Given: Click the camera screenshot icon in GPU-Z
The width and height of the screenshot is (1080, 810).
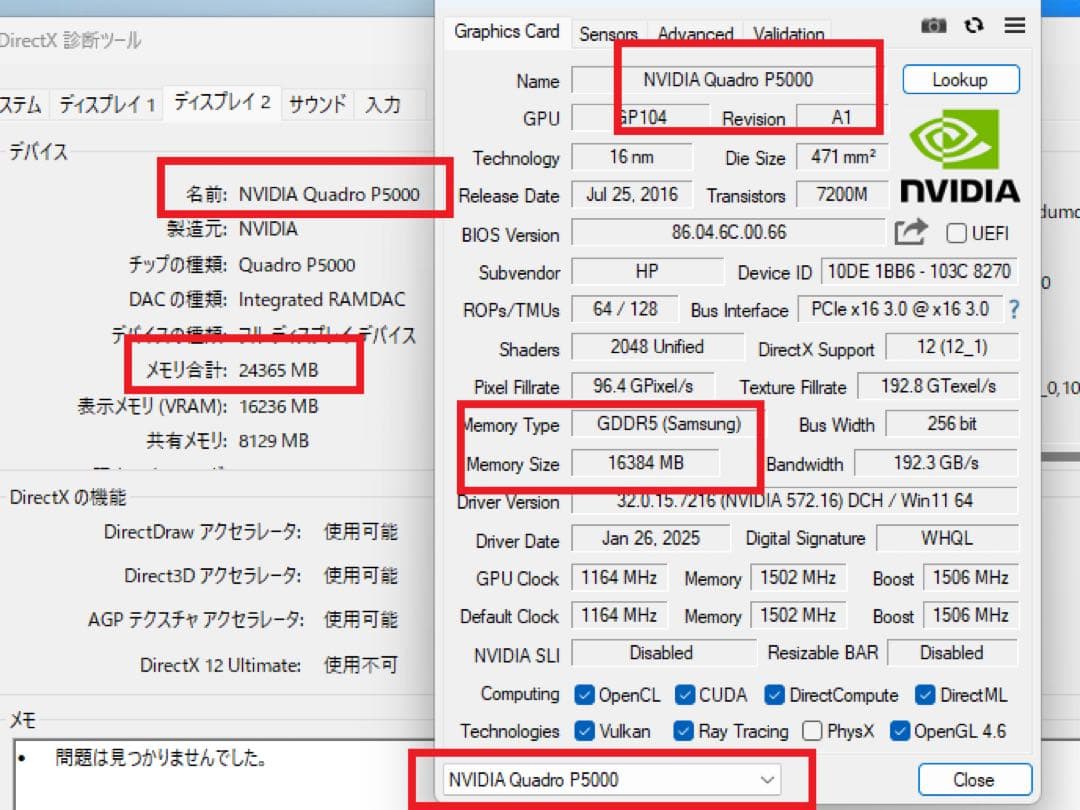Looking at the screenshot, I should [933, 26].
